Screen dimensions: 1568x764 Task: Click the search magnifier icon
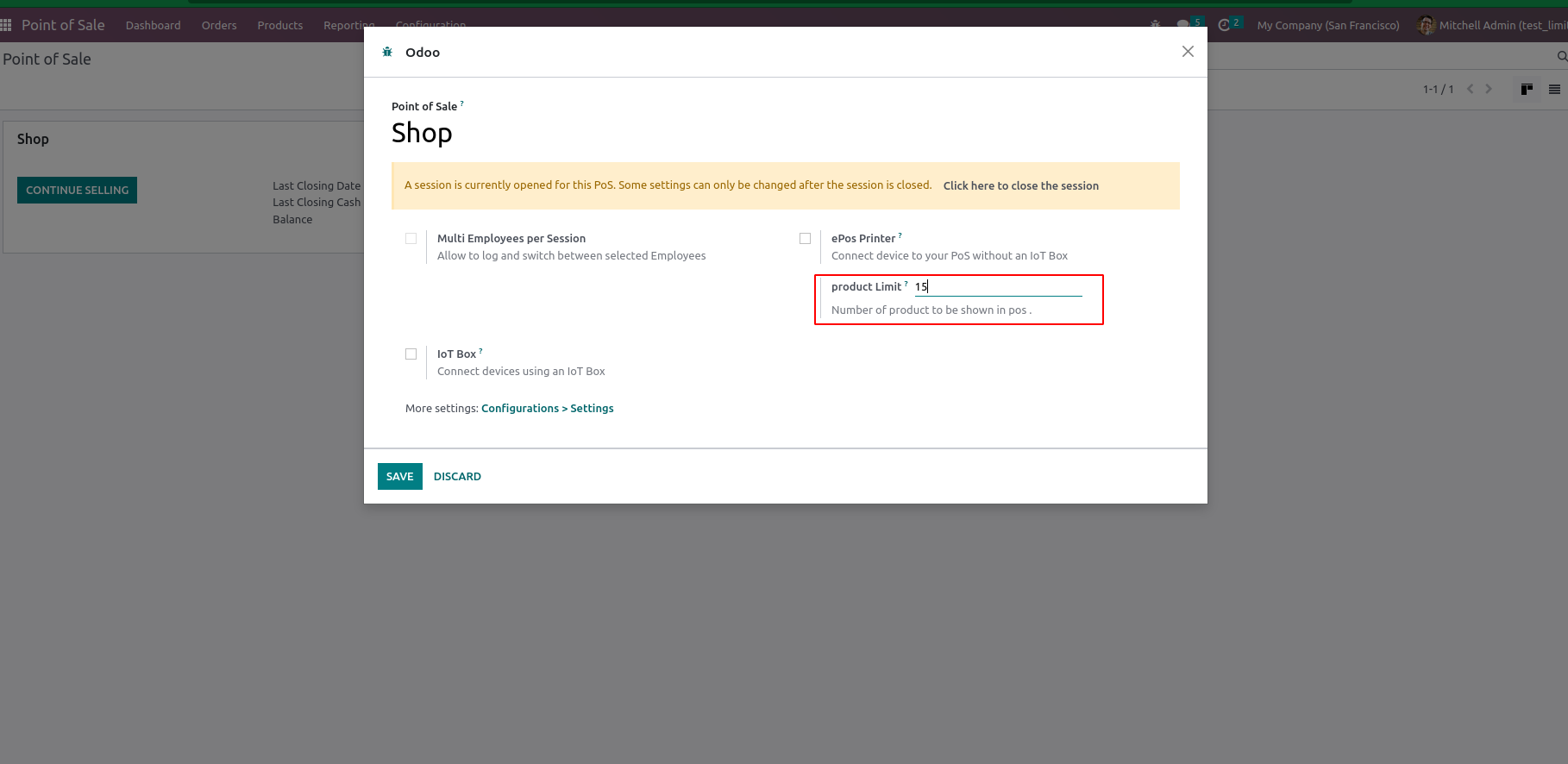point(1562,57)
